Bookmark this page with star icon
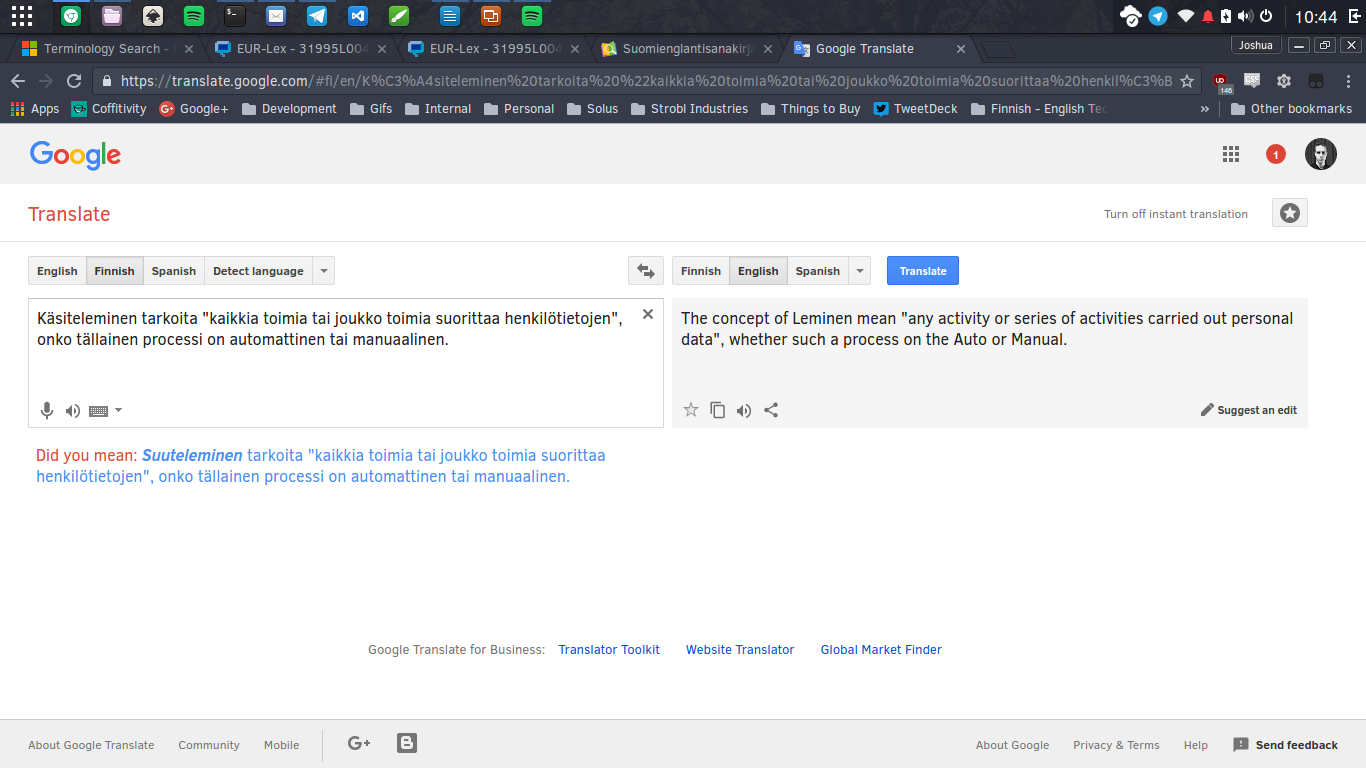The height and width of the screenshot is (768, 1366). (1187, 81)
